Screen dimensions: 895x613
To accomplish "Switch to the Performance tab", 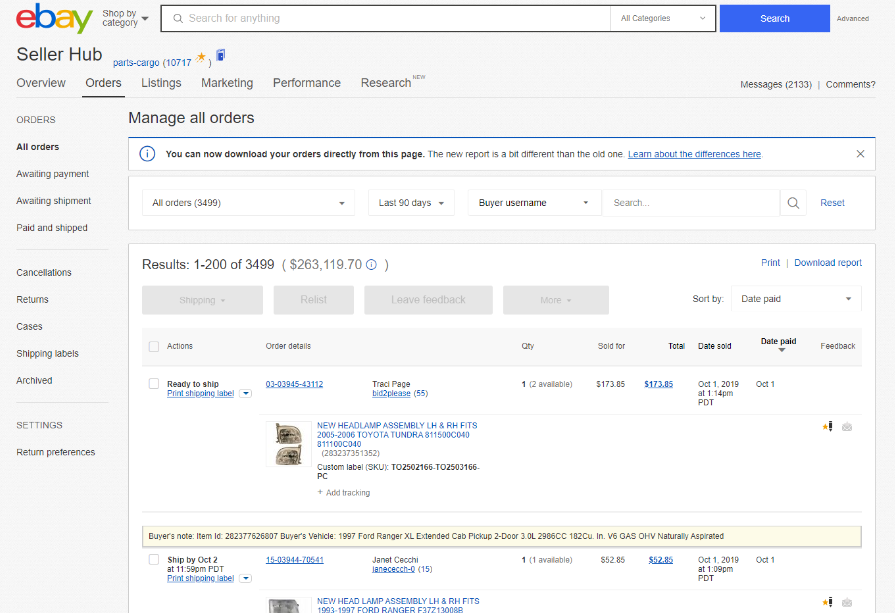I will pos(306,83).
